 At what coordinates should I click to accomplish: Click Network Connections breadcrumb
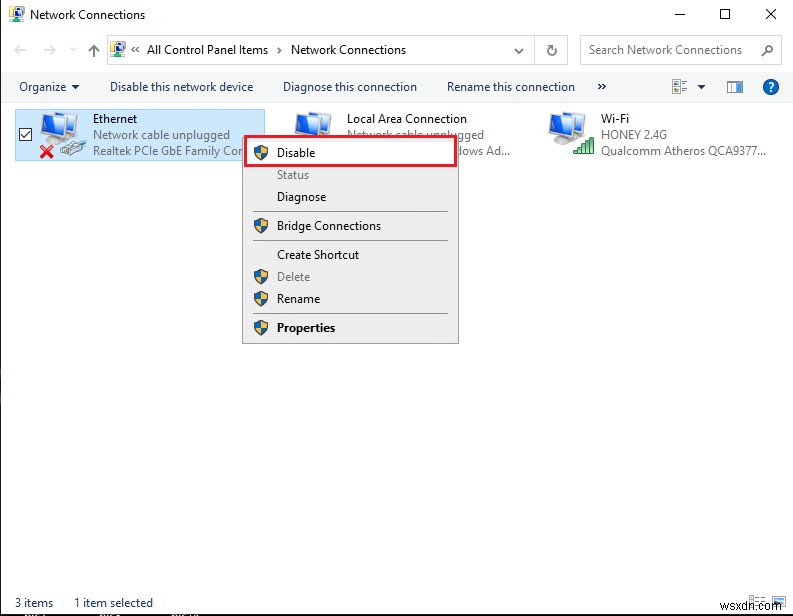348,50
